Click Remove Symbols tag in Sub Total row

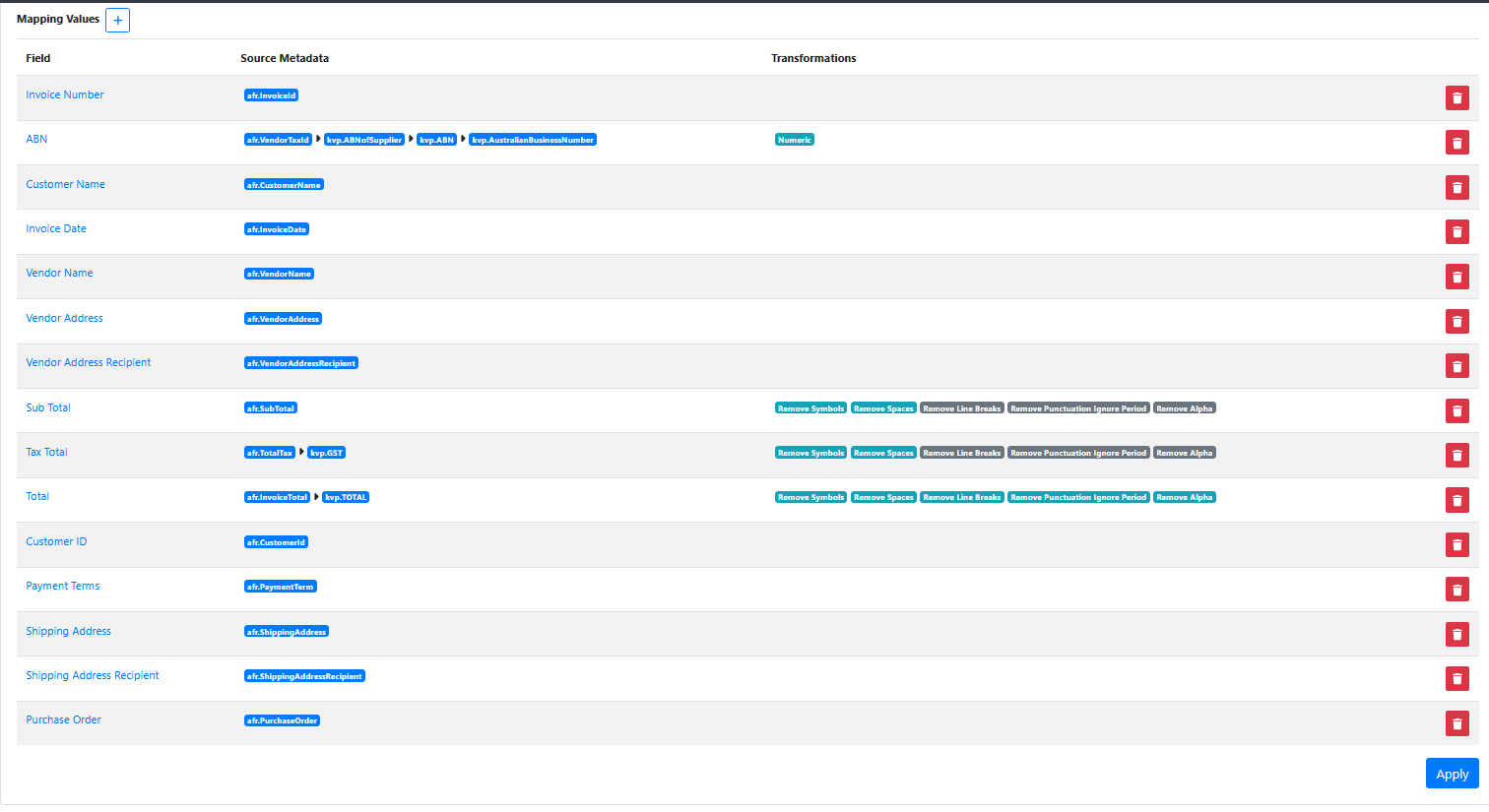810,408
